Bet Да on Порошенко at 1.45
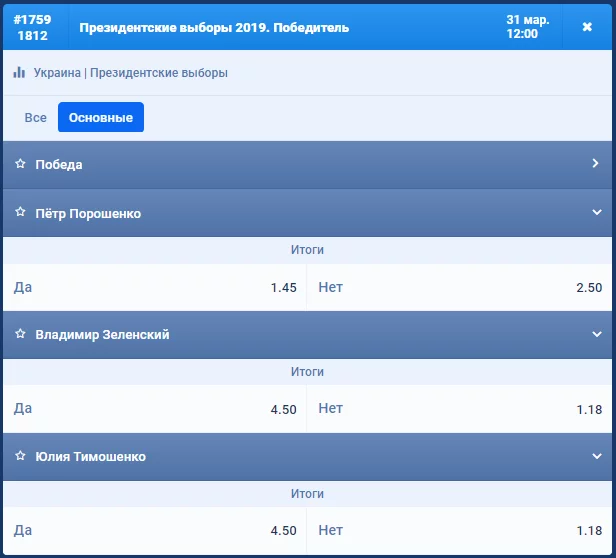The height and width of the screenshot is (558, 616). click(155, 287)
